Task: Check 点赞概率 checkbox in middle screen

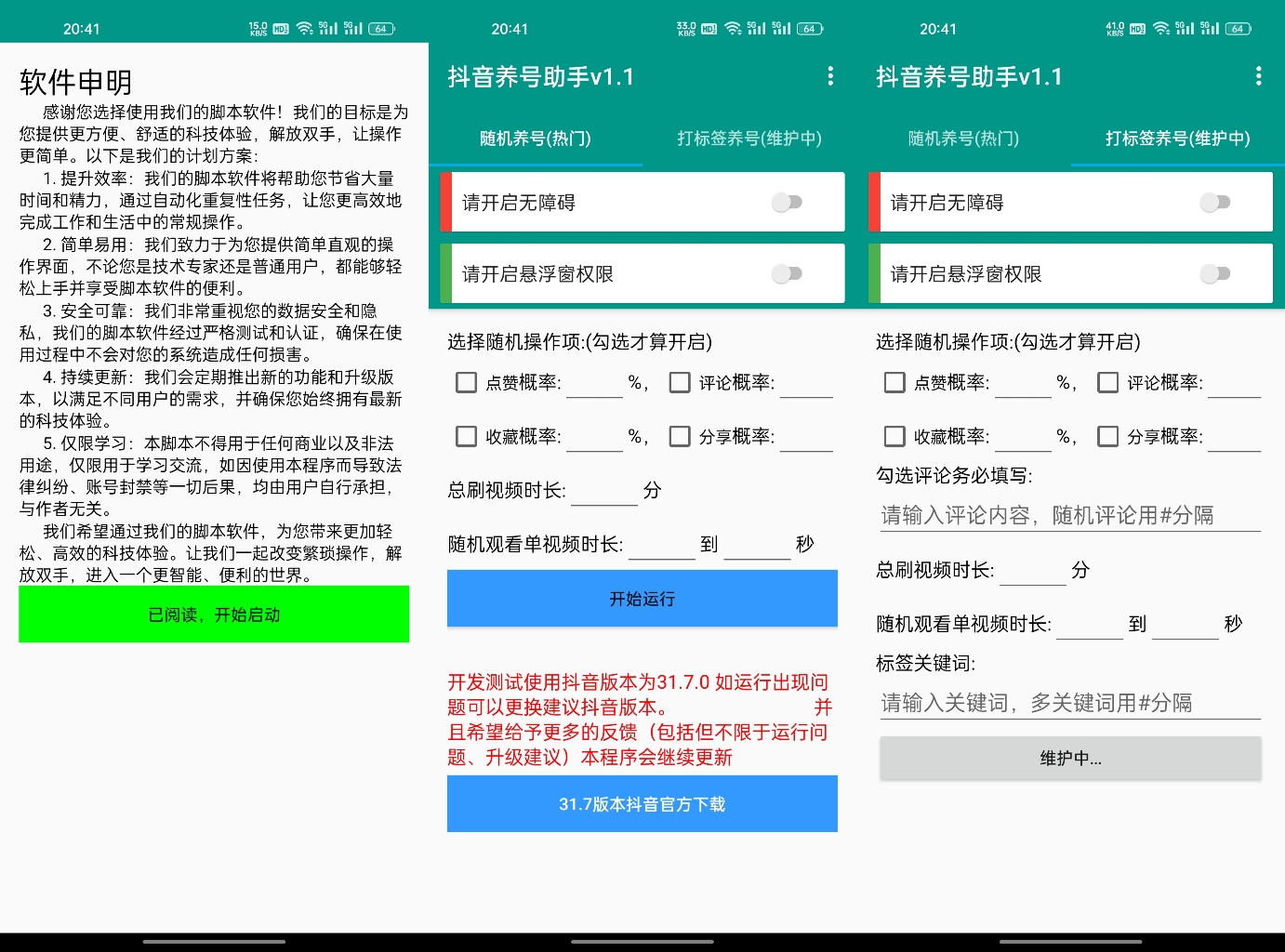Action: [x=467, y=382]
